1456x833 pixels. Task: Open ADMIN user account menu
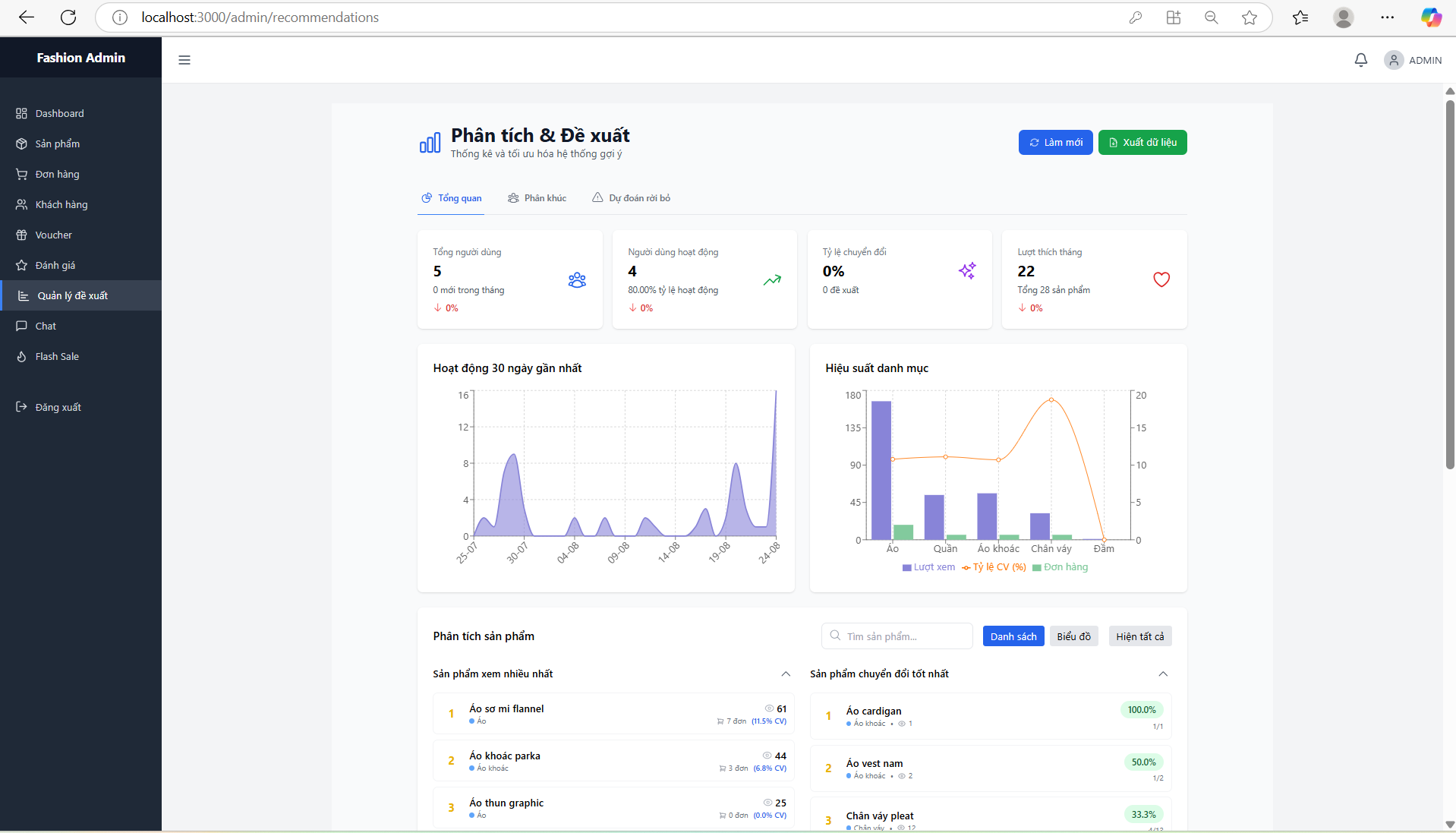click(1413, 60)
